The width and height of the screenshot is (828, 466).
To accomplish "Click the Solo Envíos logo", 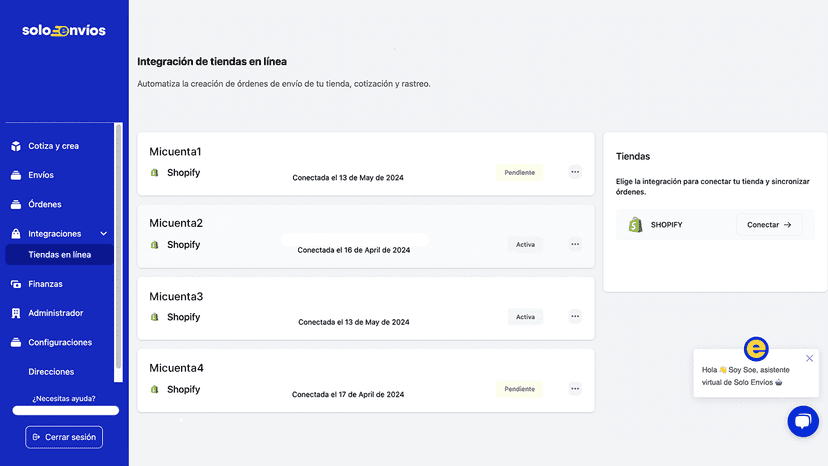I will click(x=64, y=31).
